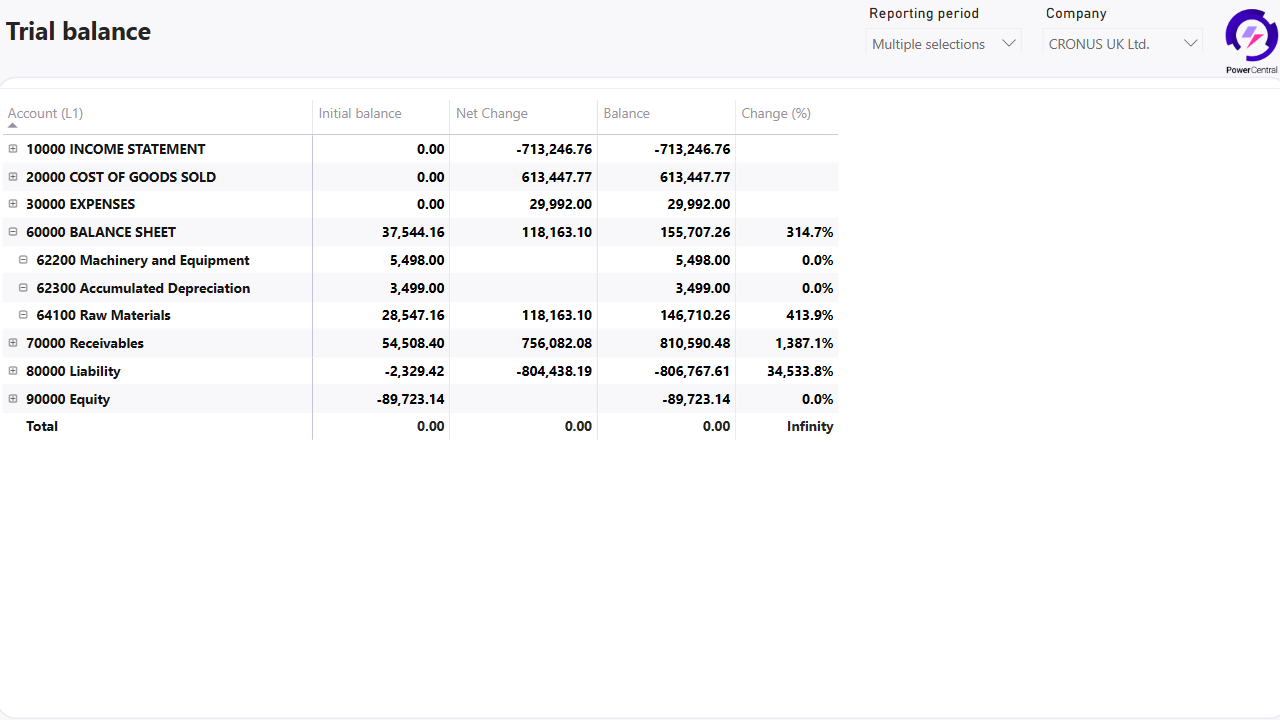Open the Company dropdown showing CRONUS UK Ltd.

[1122, 44]
